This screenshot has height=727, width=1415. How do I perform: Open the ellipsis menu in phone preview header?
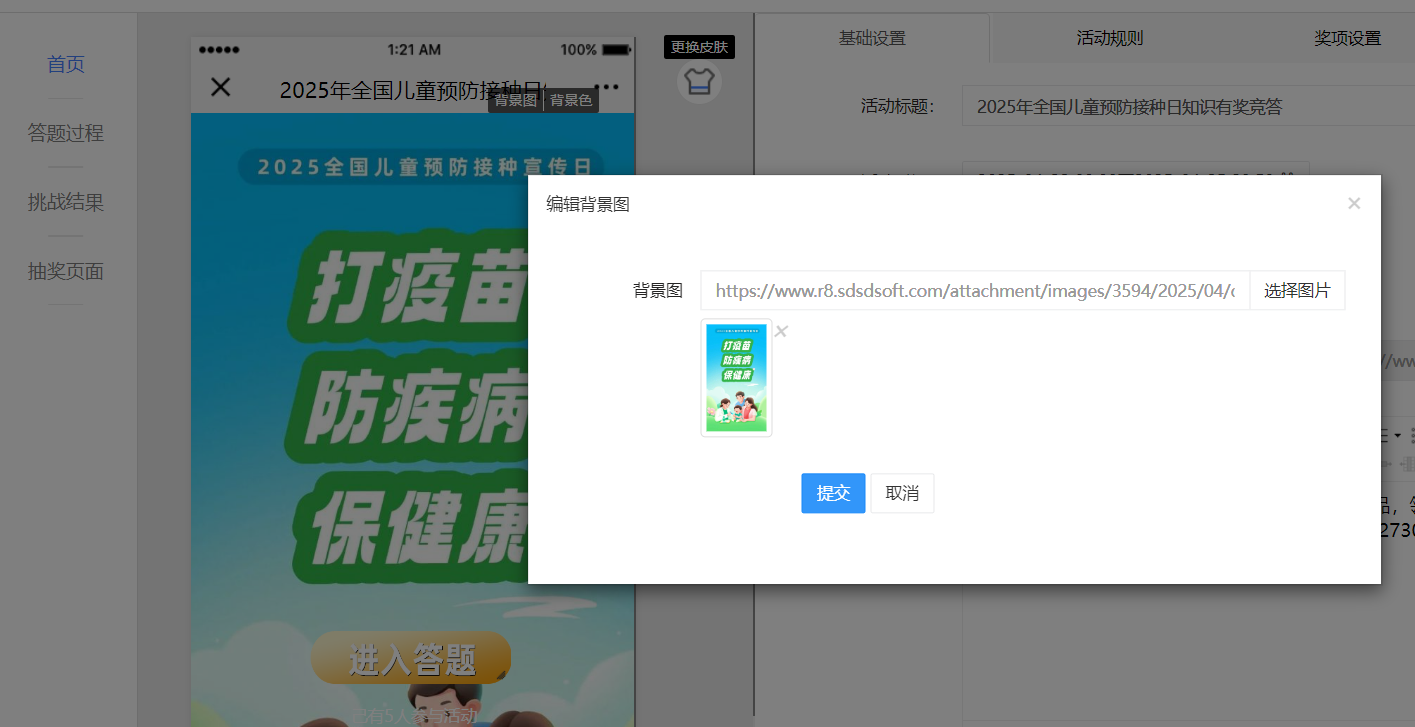[x=611, y=87]
